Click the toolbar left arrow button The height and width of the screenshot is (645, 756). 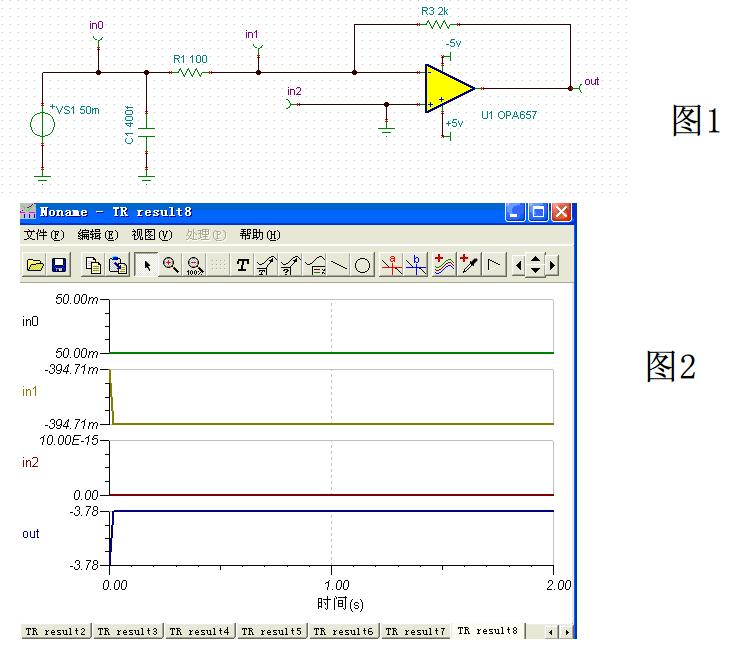(x=518, y=265)
